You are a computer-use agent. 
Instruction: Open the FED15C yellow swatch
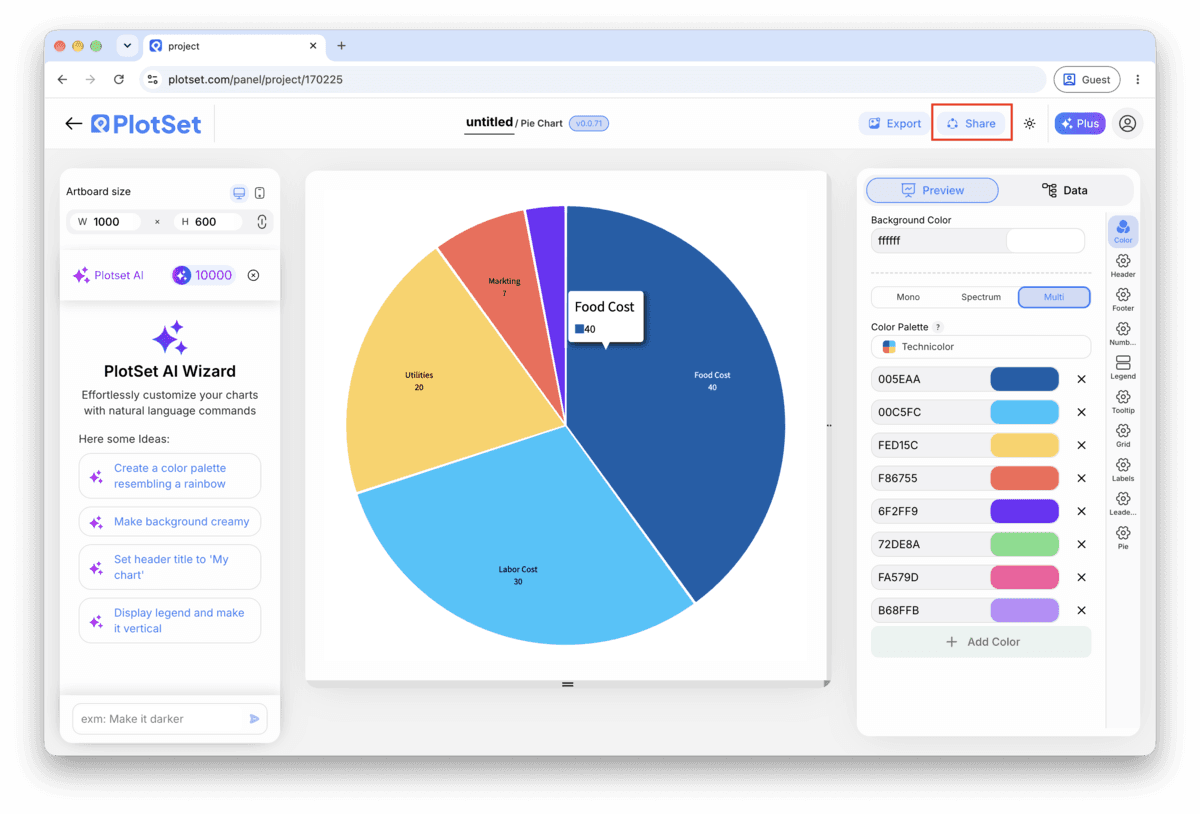click(x=1025, y=445)
